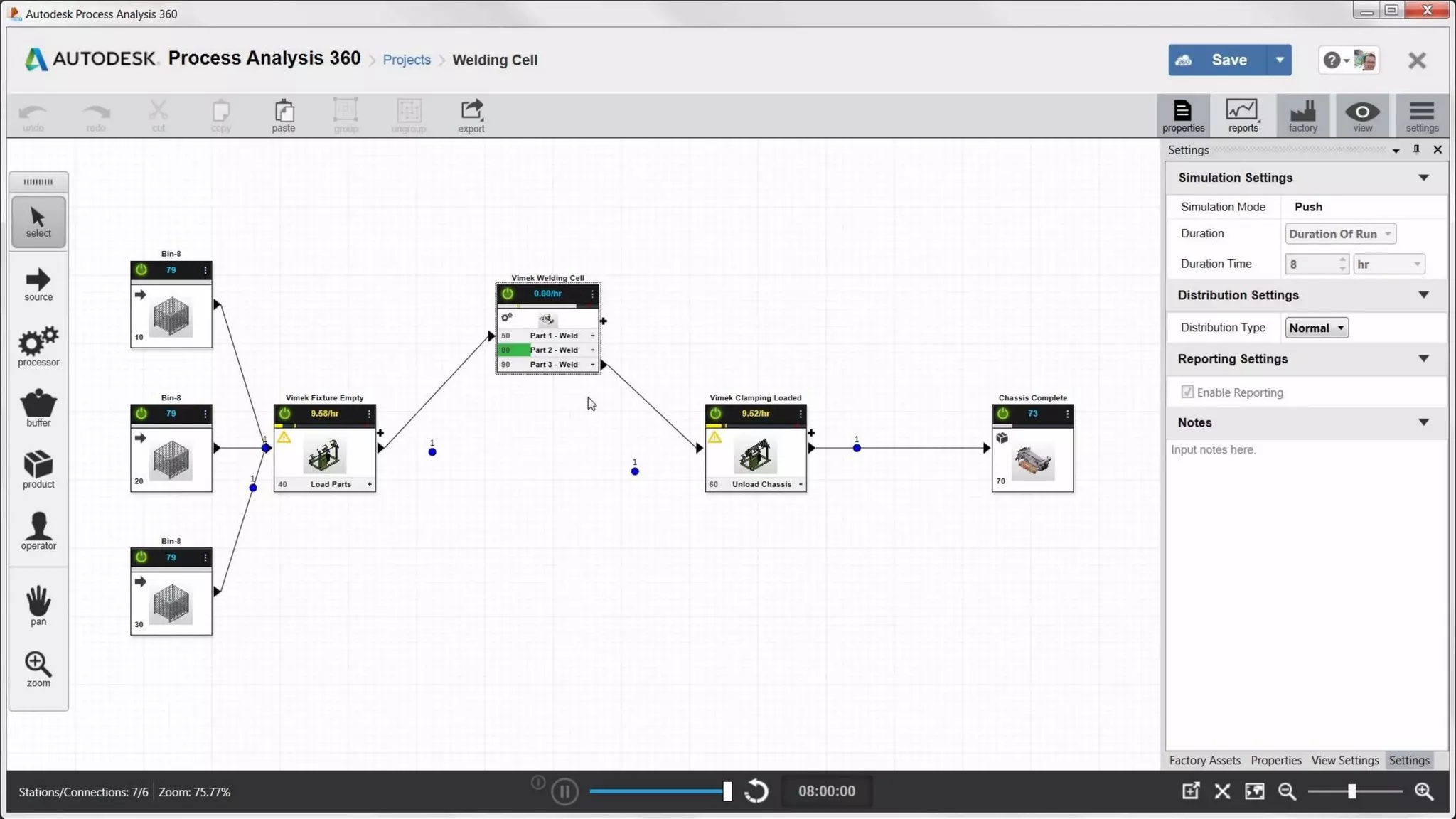This screenshot has width=1456, height=819.
Task: Activate the pan hand tool
Action: (x=38, y=606)
